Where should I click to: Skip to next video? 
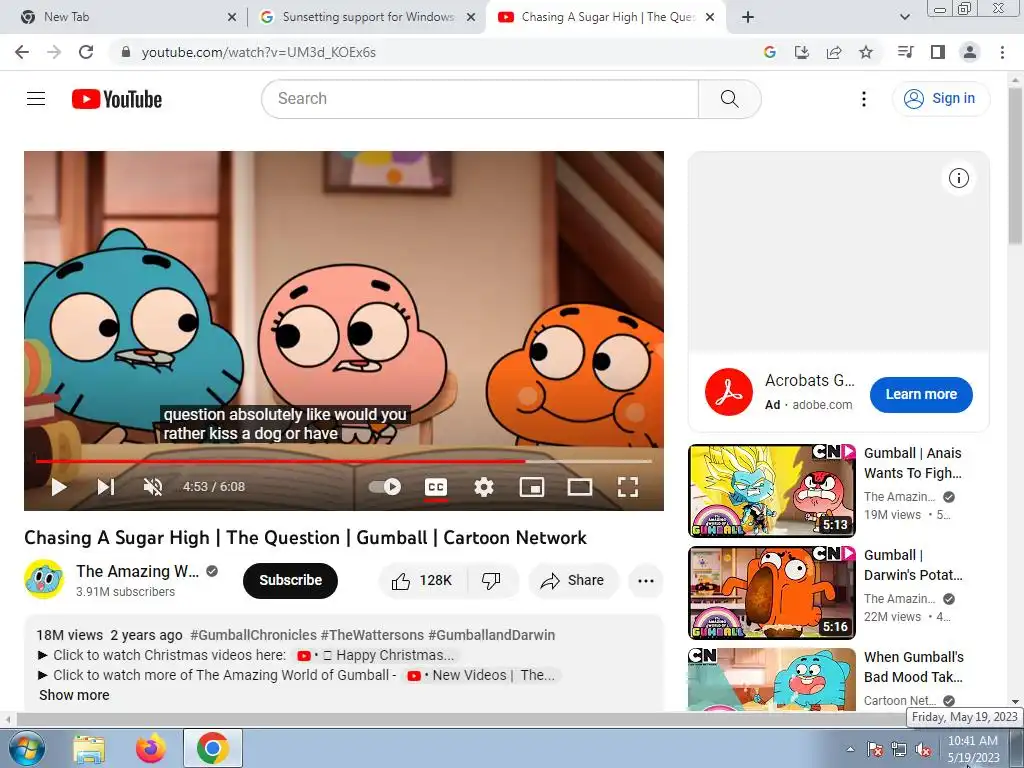tap(106, 487)
